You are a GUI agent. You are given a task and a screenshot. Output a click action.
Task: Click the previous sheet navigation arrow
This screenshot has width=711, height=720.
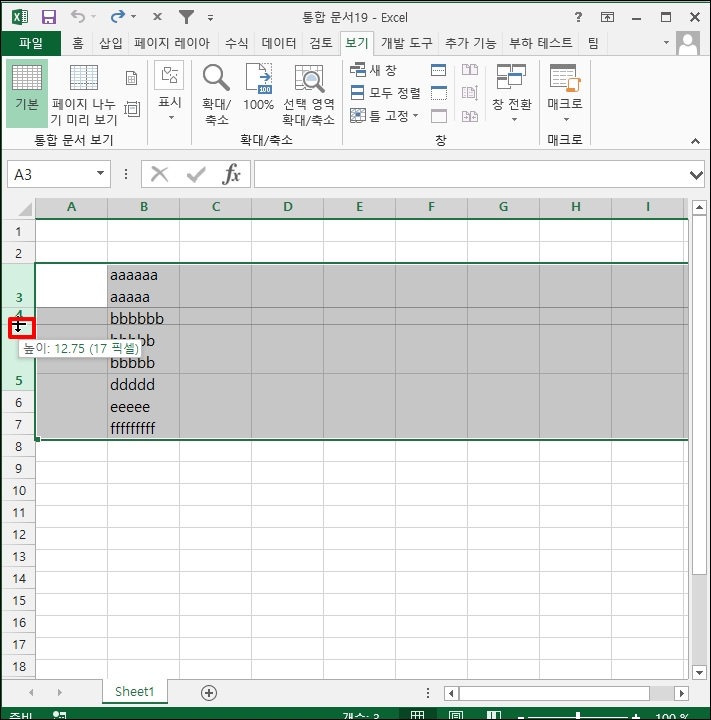pos(31,692)
